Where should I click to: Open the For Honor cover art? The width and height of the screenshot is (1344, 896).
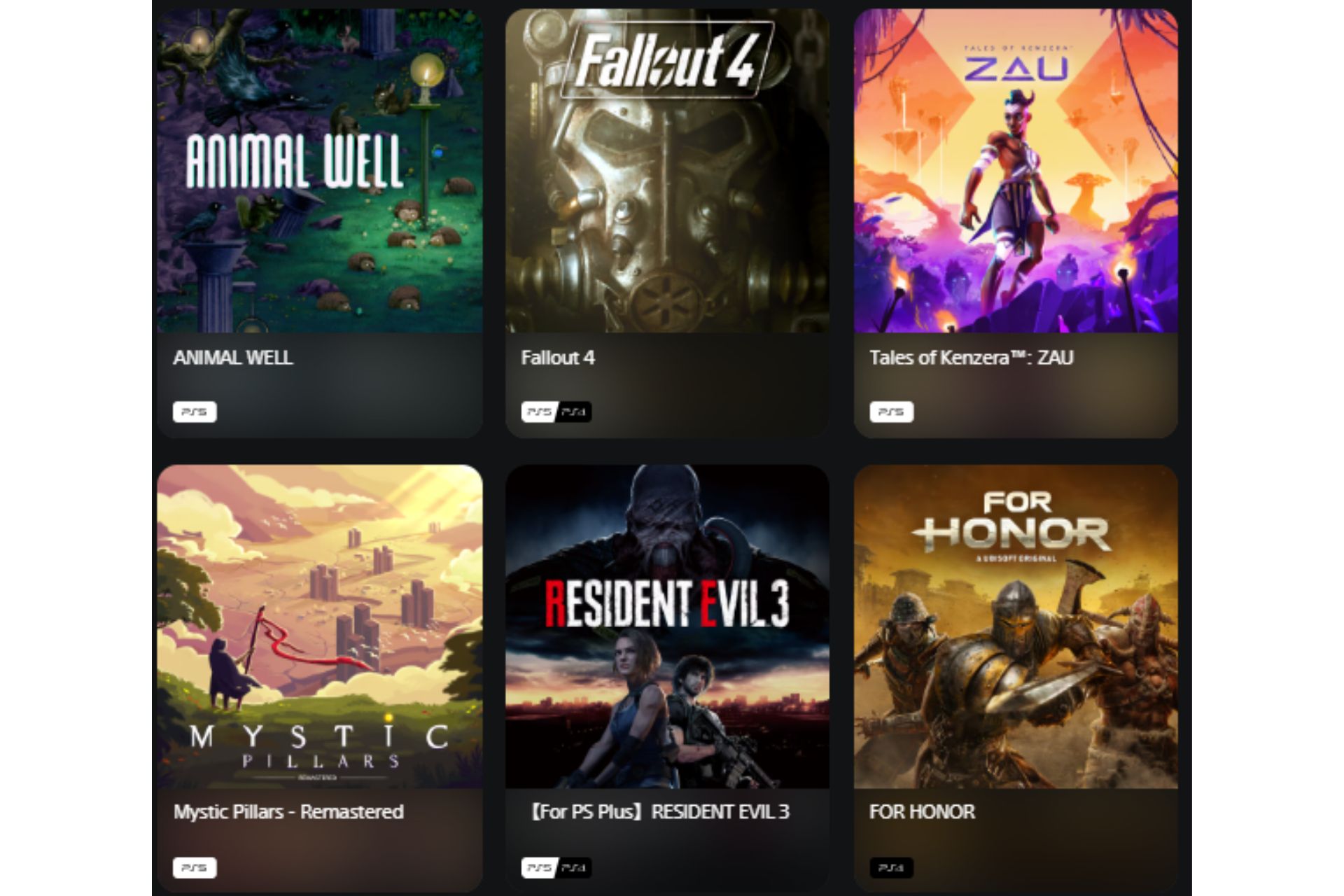[1016, 626]
